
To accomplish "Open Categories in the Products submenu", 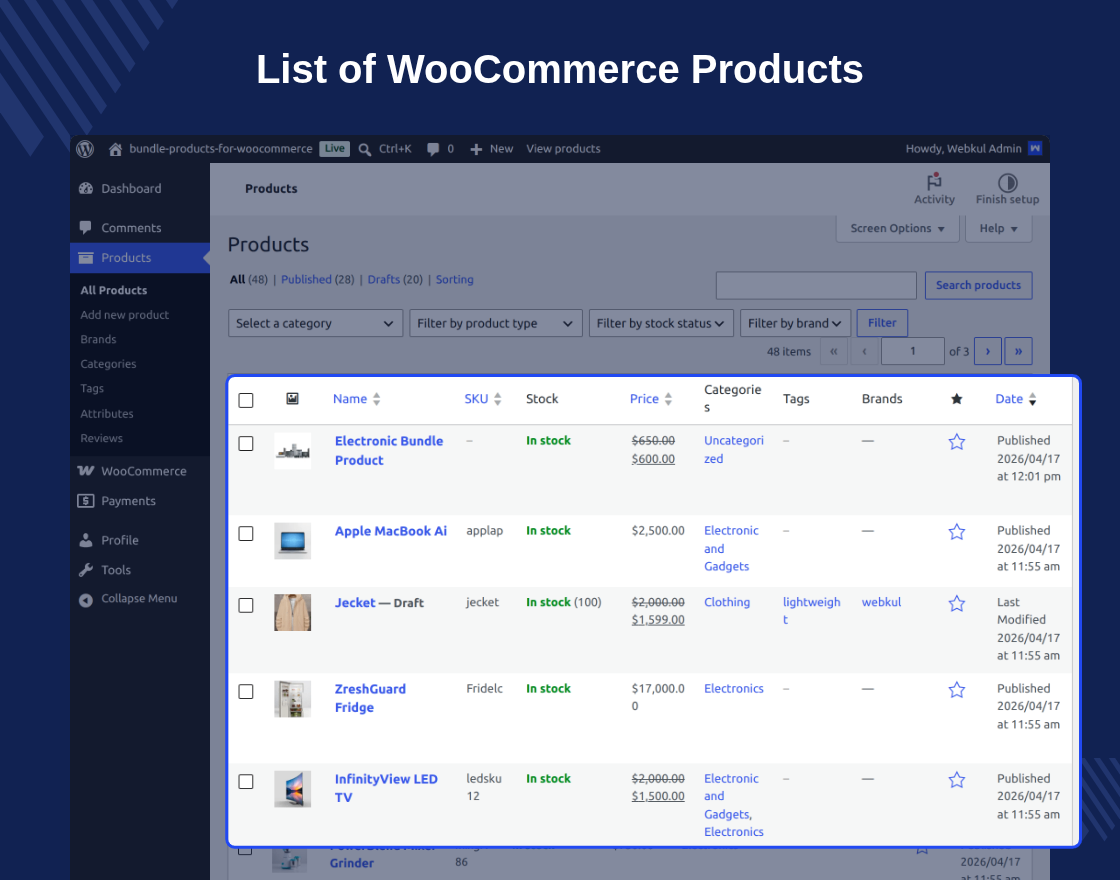I will (108, 364).
